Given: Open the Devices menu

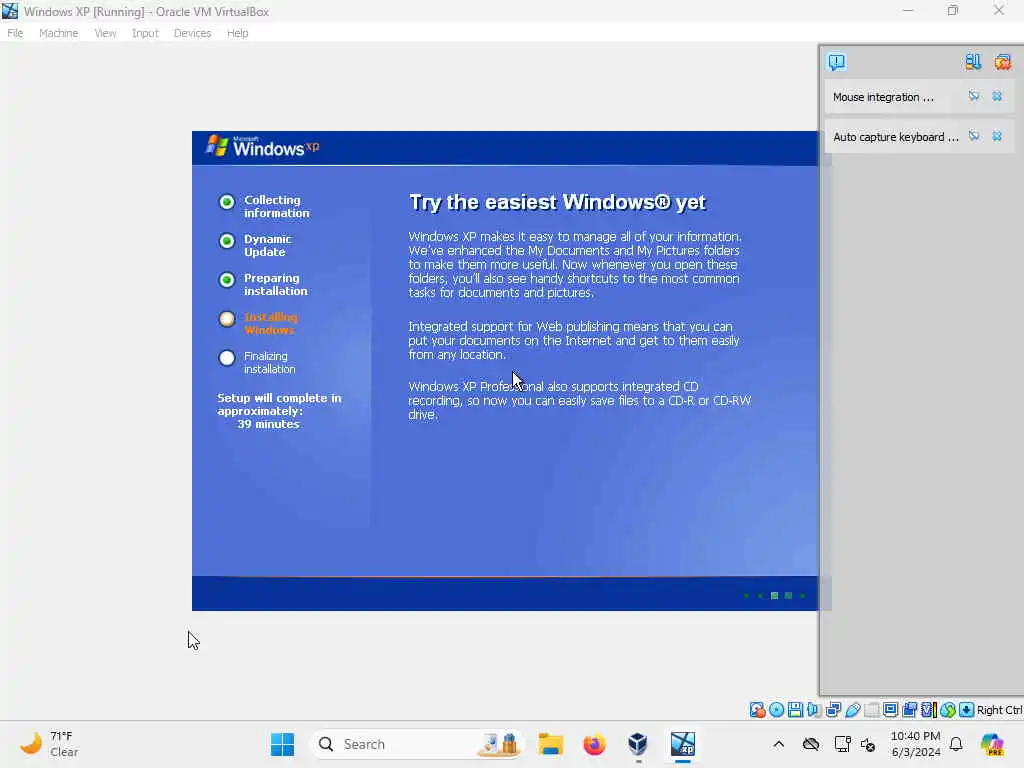Looking at the screenshot, I should (192, 33).
